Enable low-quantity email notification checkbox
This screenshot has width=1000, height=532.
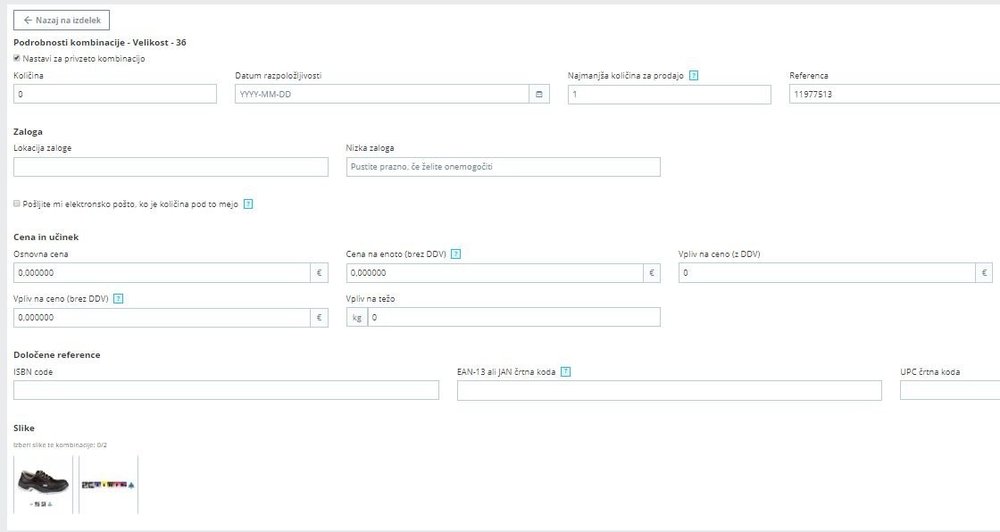[17, 203]
